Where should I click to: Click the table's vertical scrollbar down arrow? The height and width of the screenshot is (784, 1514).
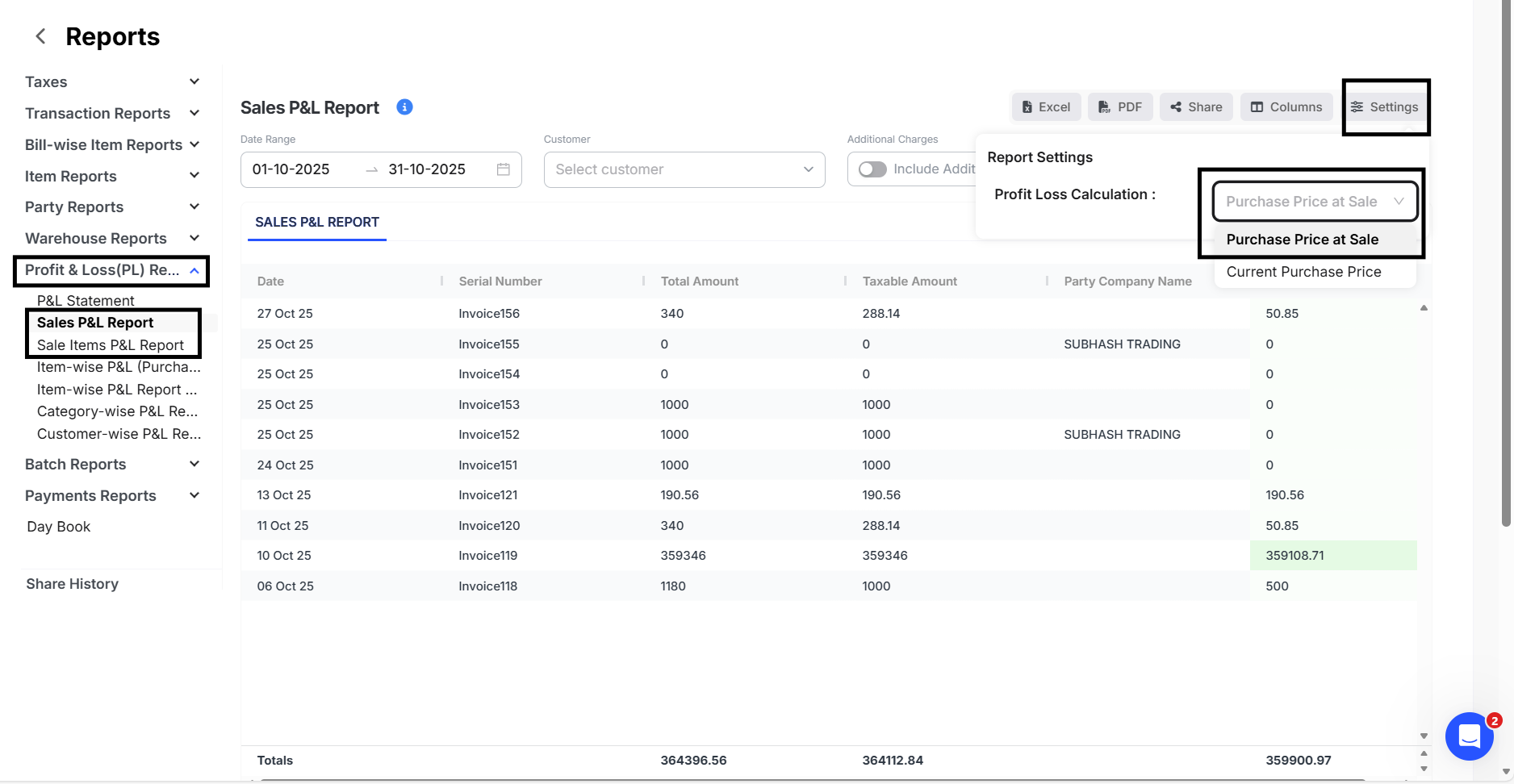[1424, 736]
